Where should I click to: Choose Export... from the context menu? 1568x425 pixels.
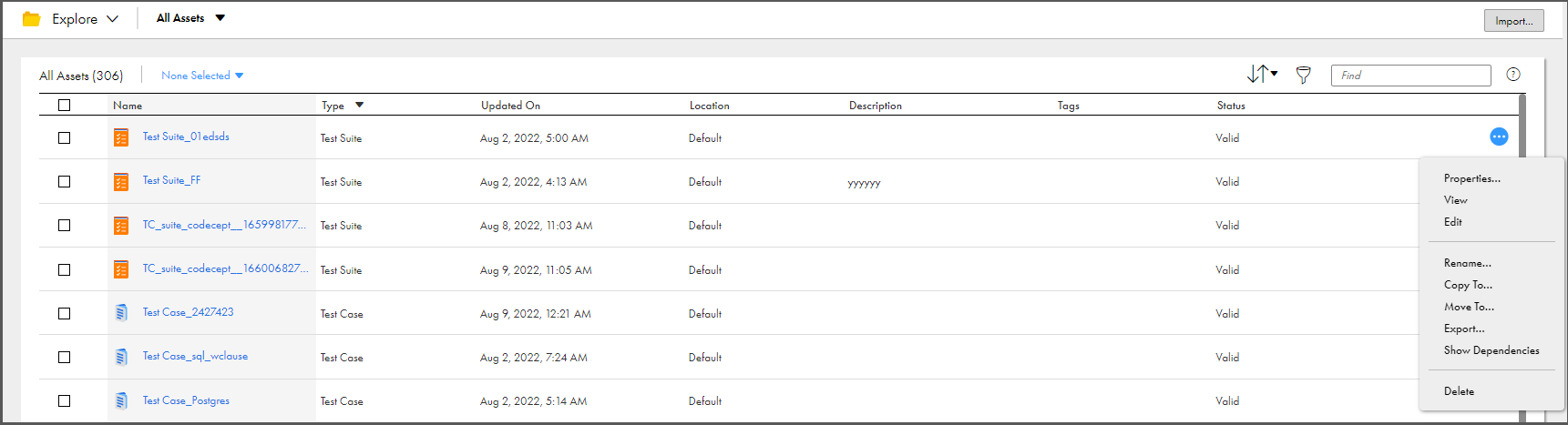(1464, 329)
